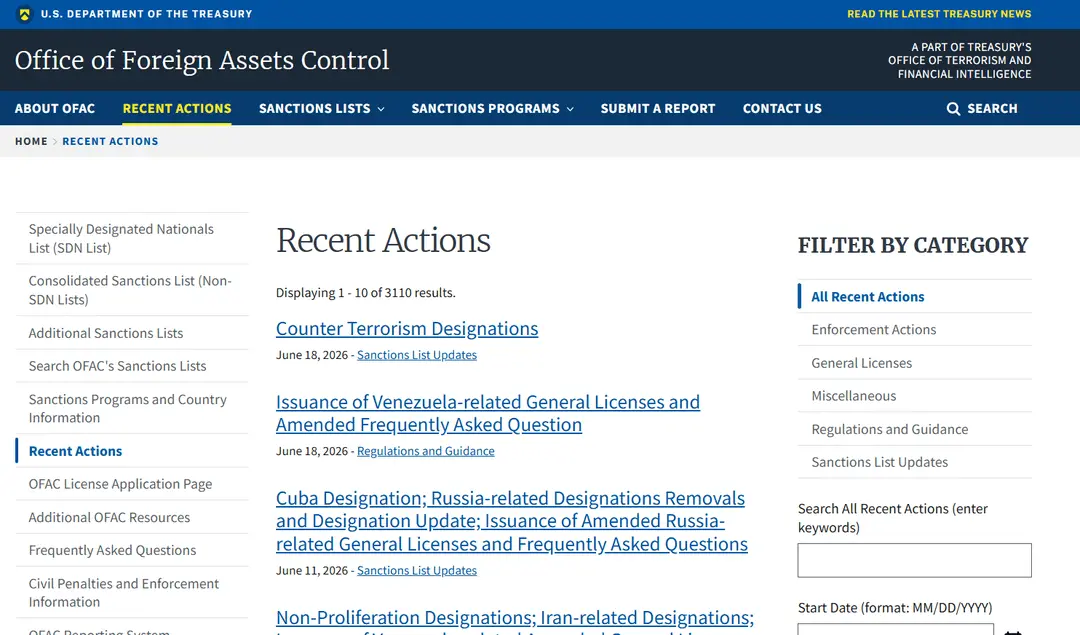Click the Start Date input field
Image resolution: width=1080 pixels, height=635 pixels.
[895, 629]
